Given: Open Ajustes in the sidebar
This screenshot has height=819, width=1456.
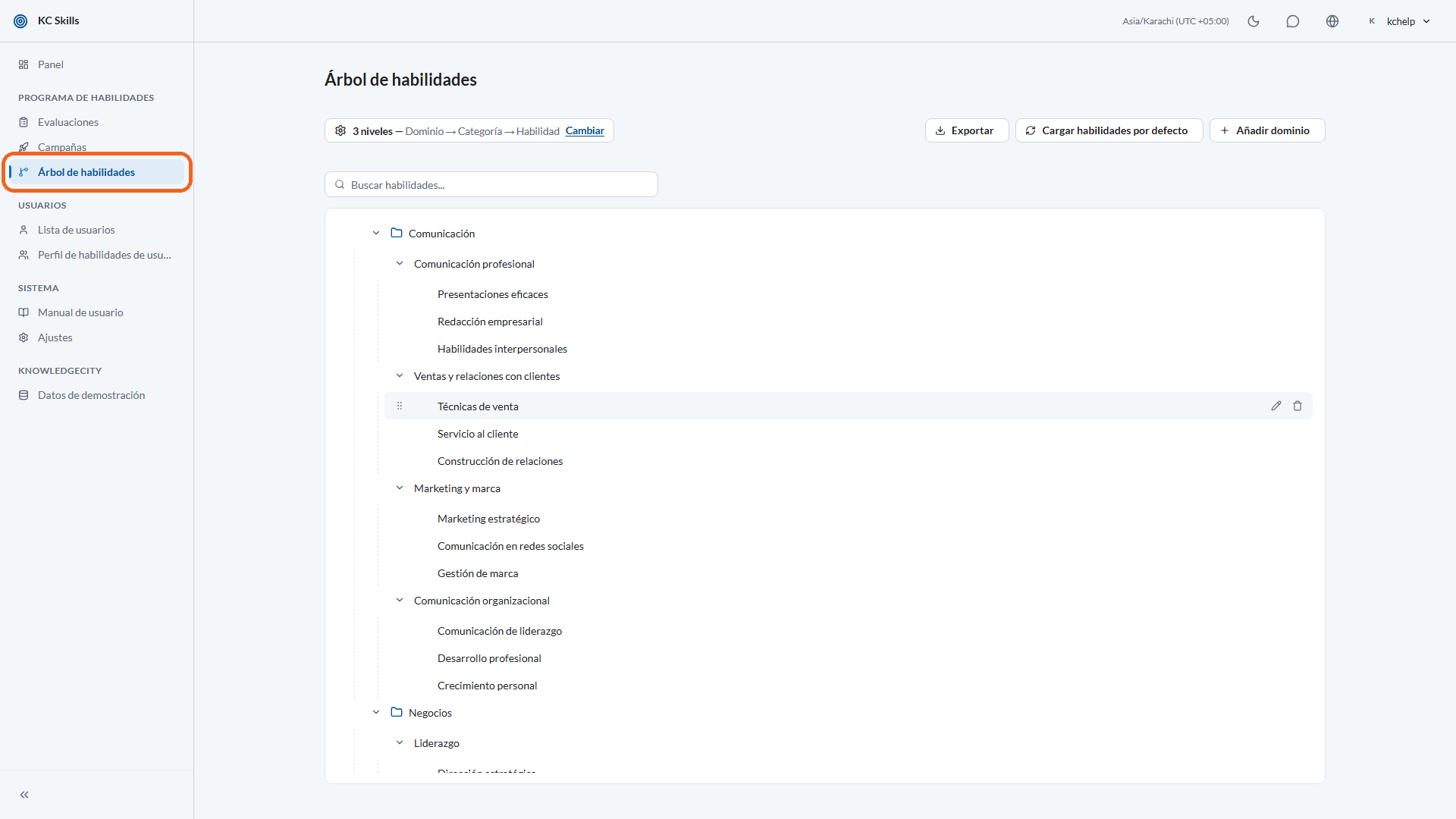Looking at the screenshot, I should pos(55,337).
